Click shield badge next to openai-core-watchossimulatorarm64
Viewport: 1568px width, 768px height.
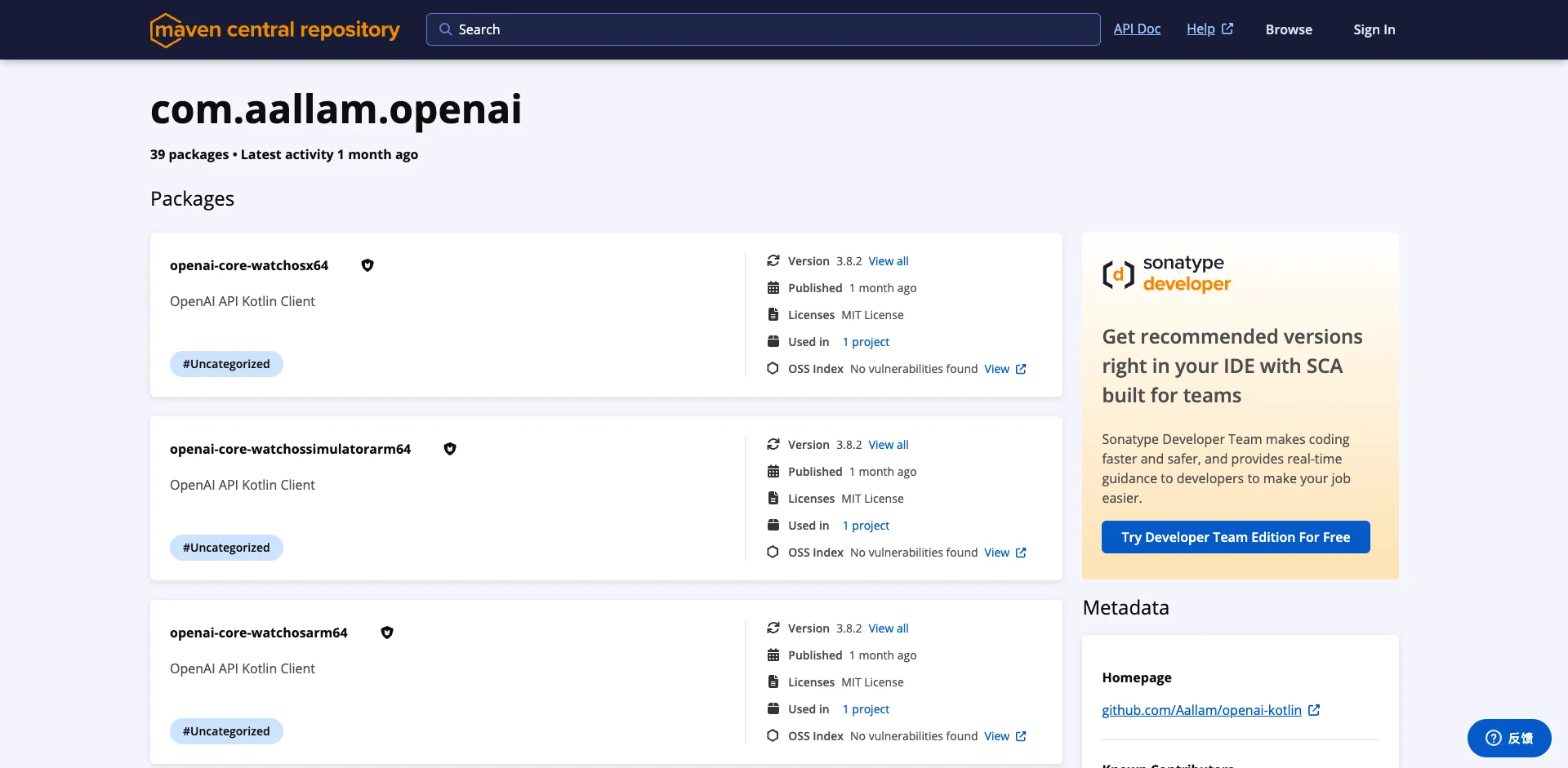pyautogui.click(x=450, y=449)
